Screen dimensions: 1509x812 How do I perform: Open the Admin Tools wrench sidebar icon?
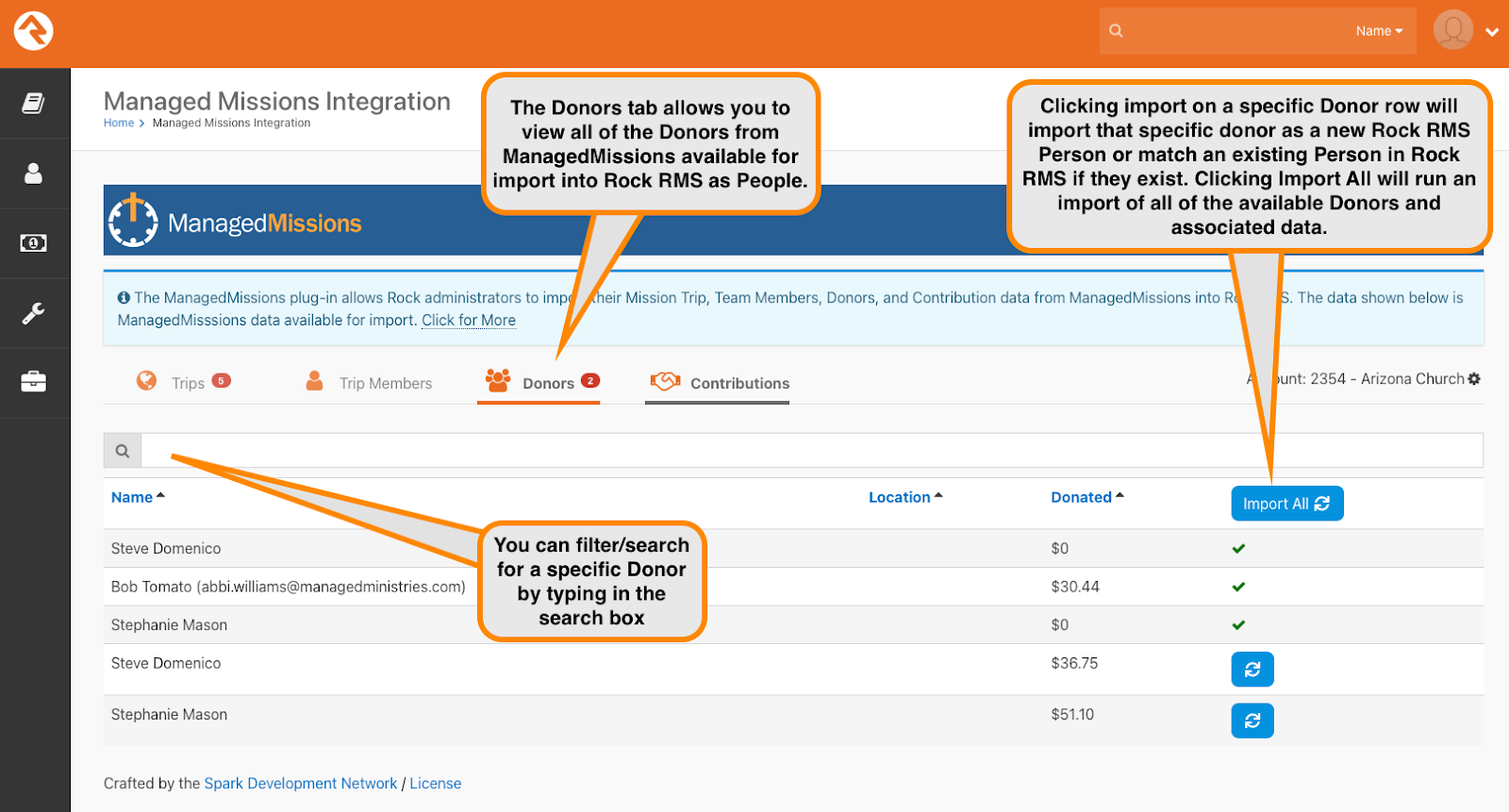[x=34, y=313]
